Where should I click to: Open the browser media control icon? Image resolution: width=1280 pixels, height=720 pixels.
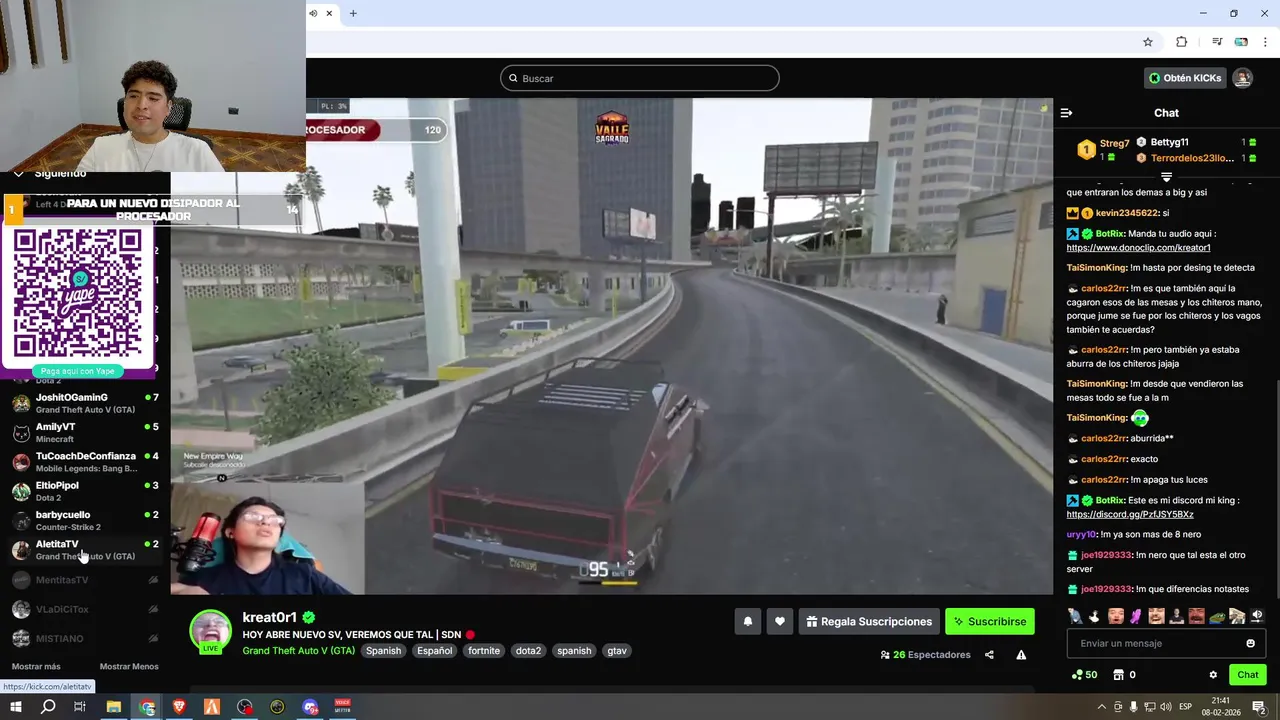[1217, 42]
